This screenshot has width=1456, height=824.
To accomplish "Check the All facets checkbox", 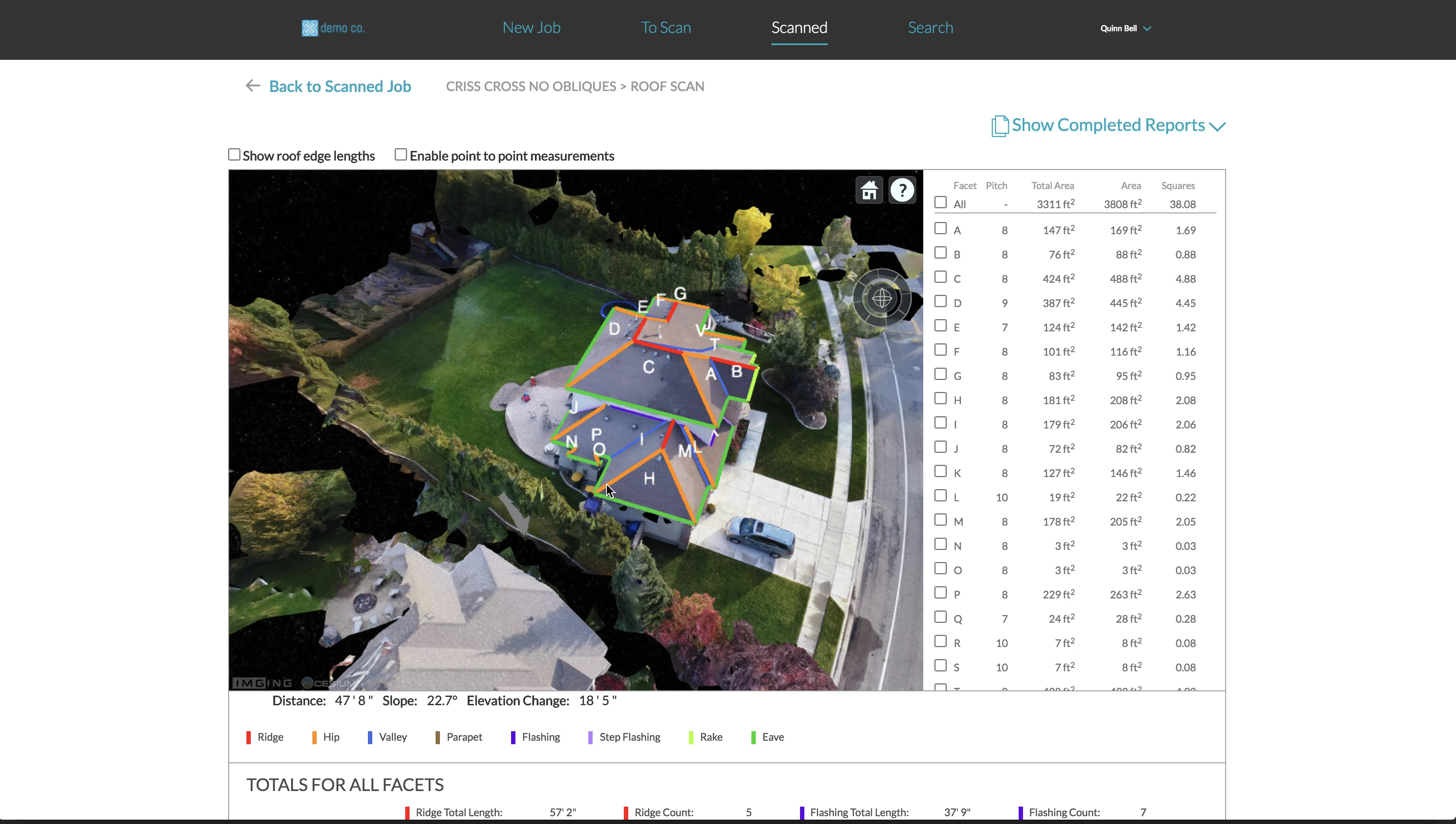I will coord(940,203).
